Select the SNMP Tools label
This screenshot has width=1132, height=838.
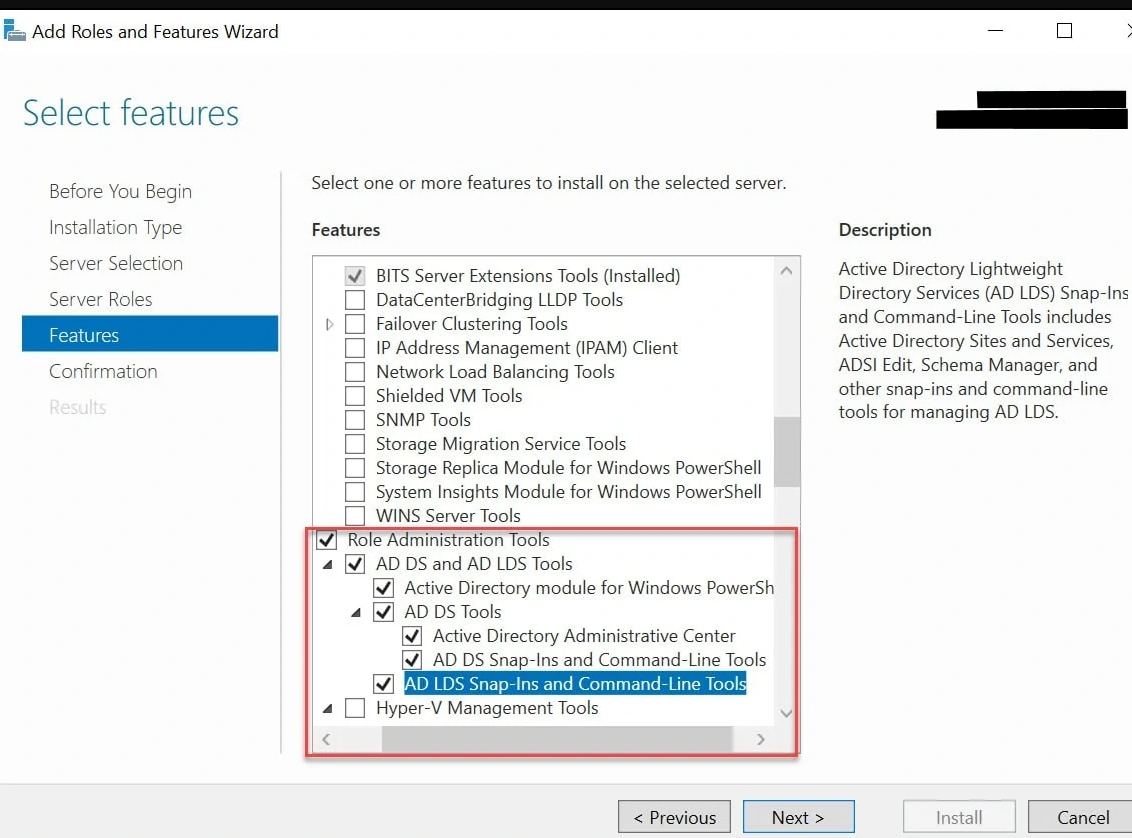tap(423, 419)
